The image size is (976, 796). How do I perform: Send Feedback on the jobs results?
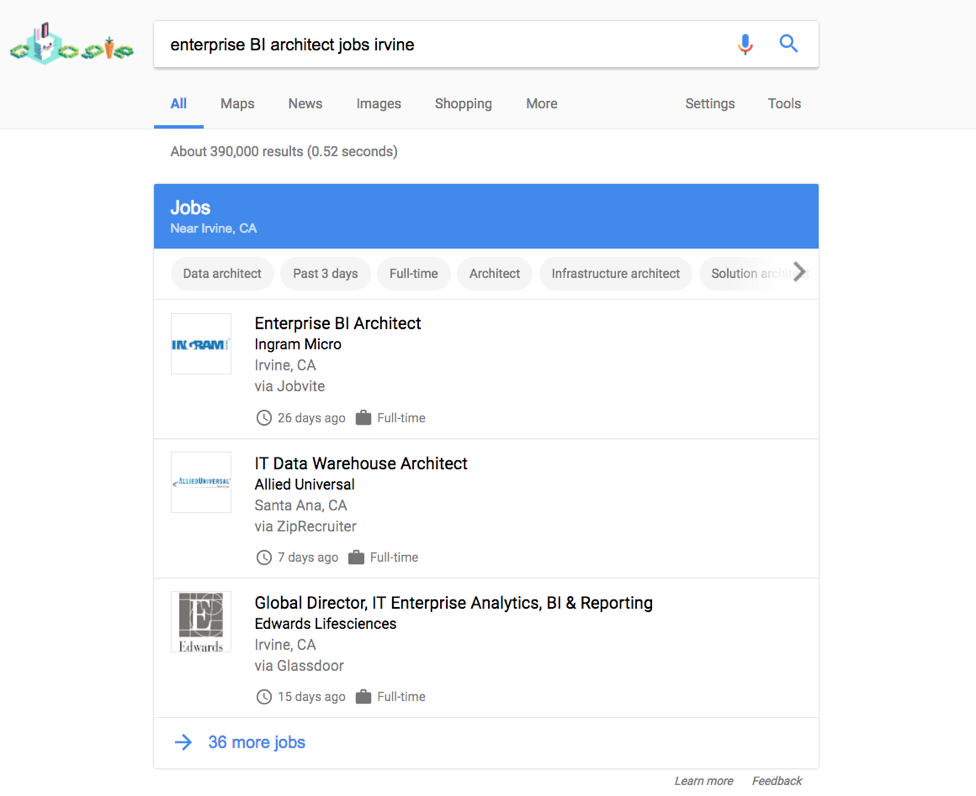click(777, 781)
